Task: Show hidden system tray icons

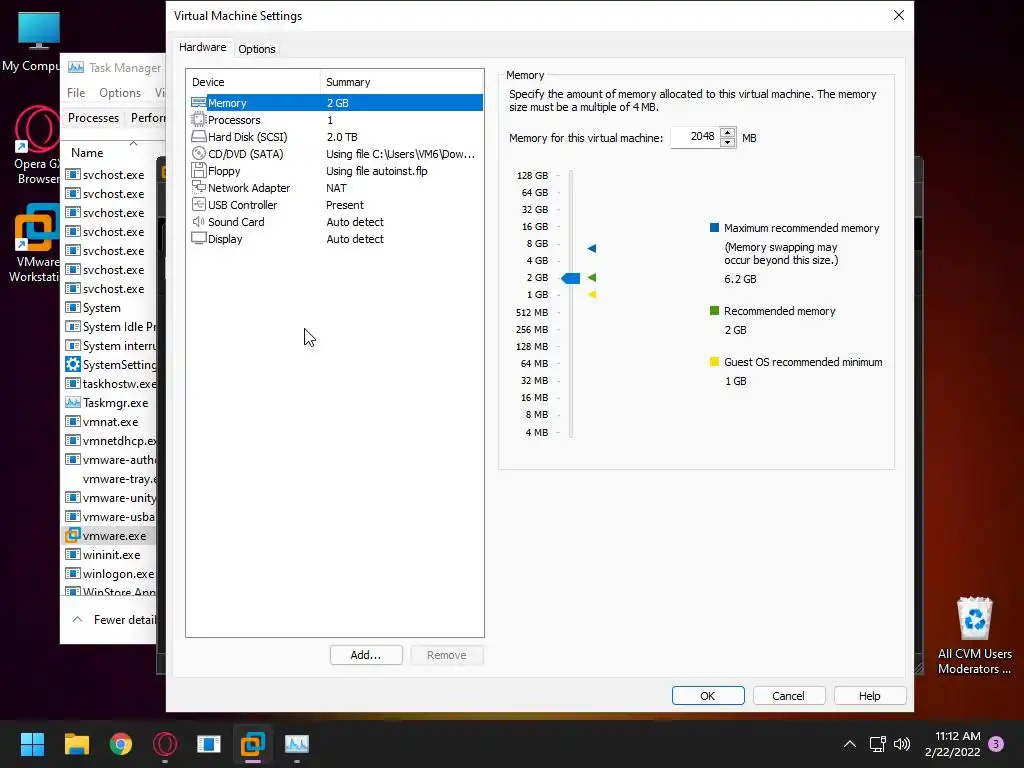Action: [850, 744]
